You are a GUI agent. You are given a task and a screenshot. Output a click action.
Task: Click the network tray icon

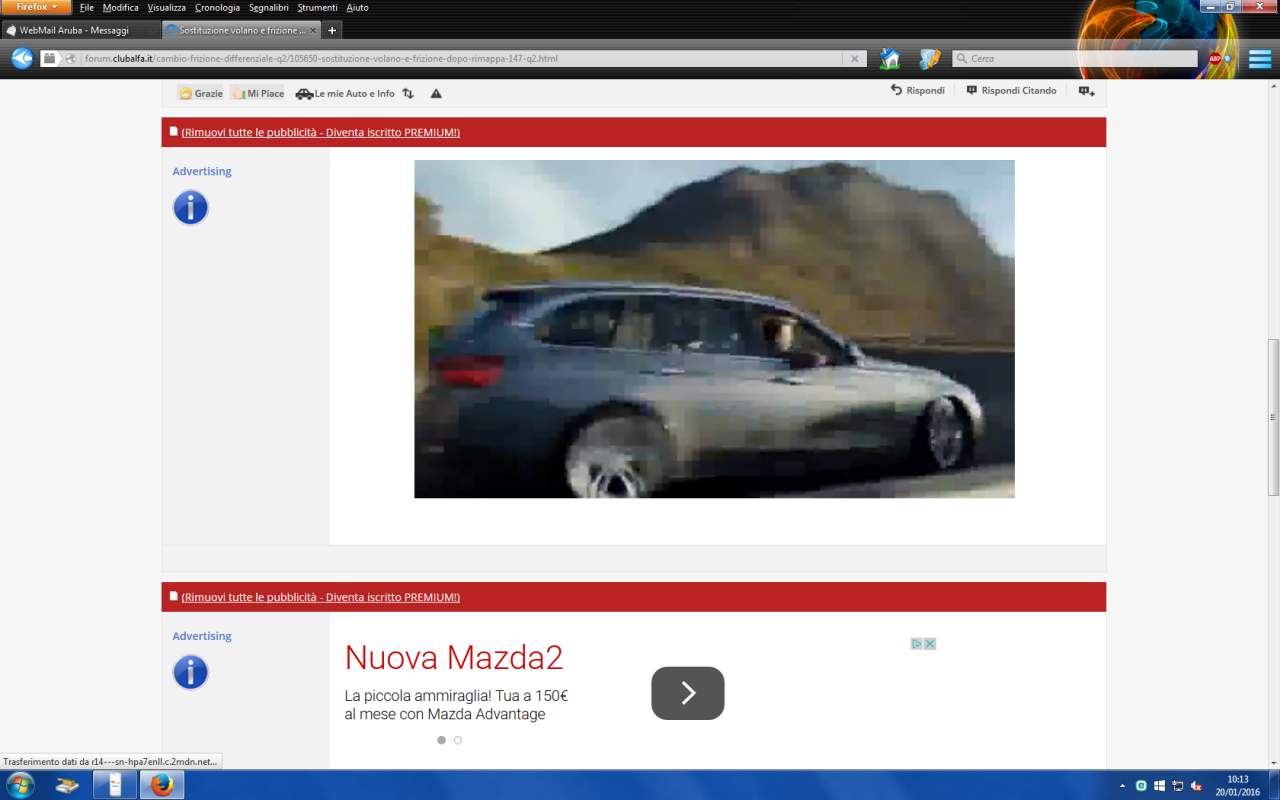pos(1178,786)
